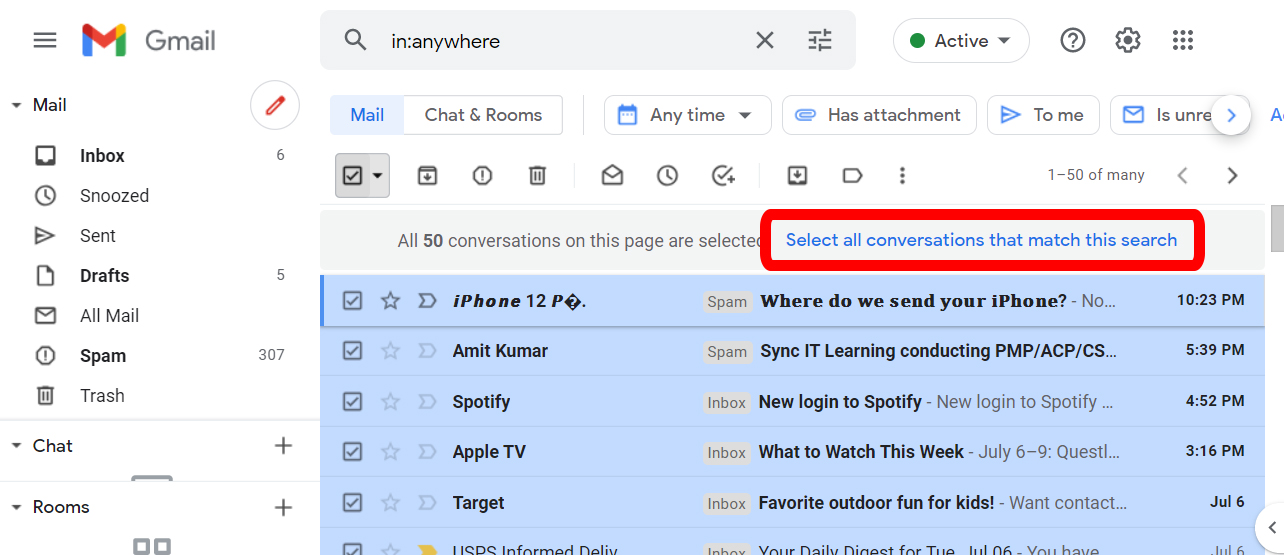
Task: Show more filter chips with right arrow
Action: click(1232, 115)
